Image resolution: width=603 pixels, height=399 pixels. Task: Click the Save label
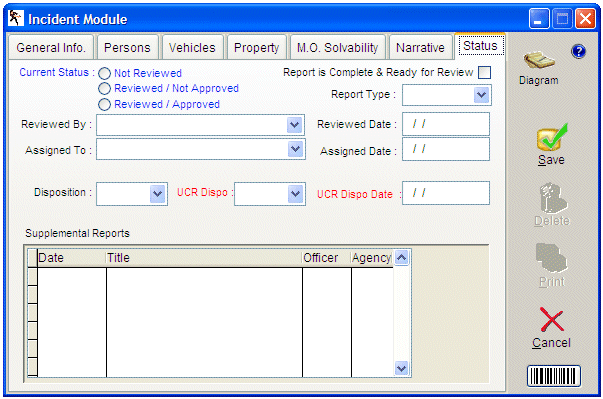click(551, 160)
